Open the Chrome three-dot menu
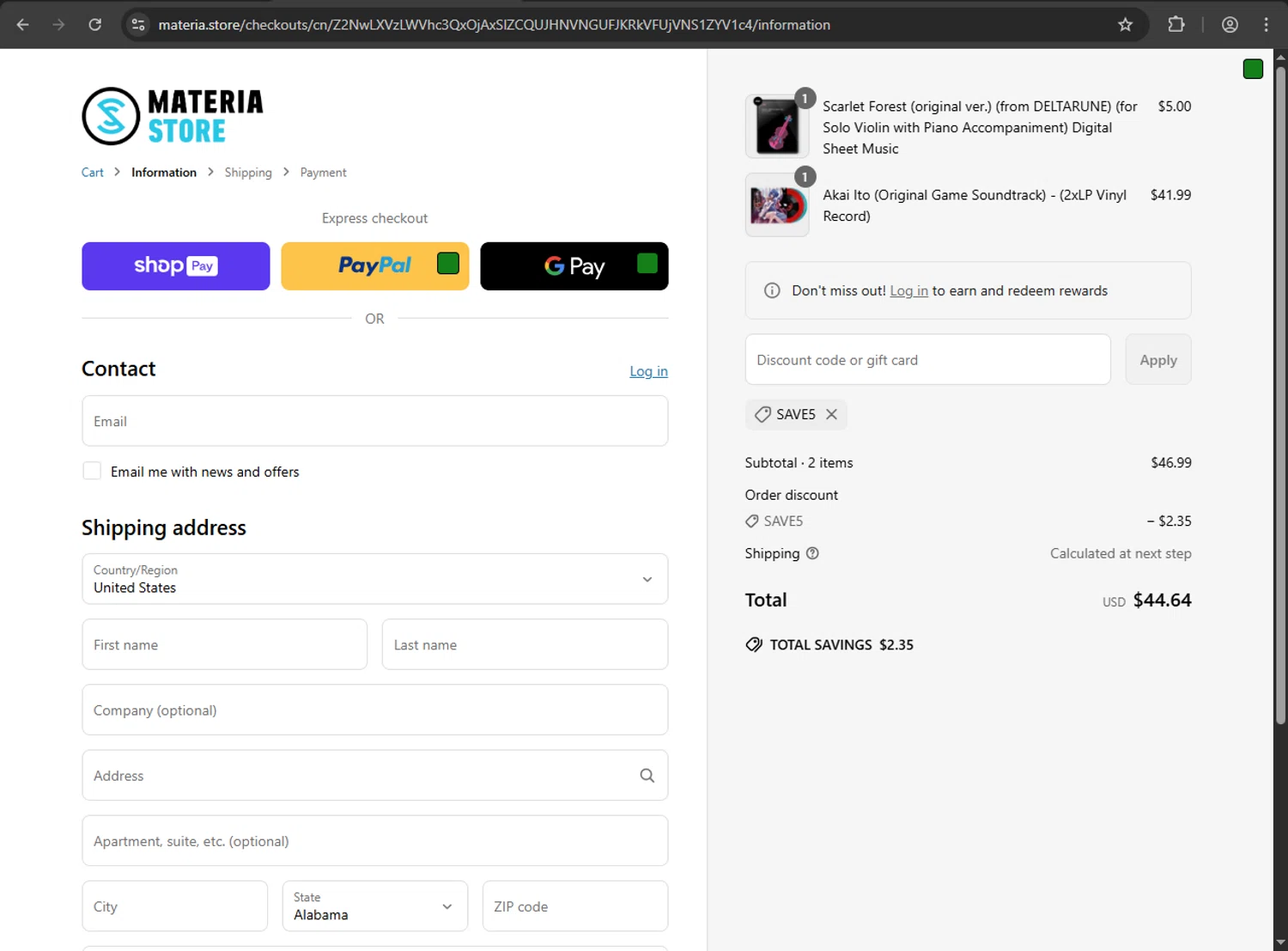 1266,25
